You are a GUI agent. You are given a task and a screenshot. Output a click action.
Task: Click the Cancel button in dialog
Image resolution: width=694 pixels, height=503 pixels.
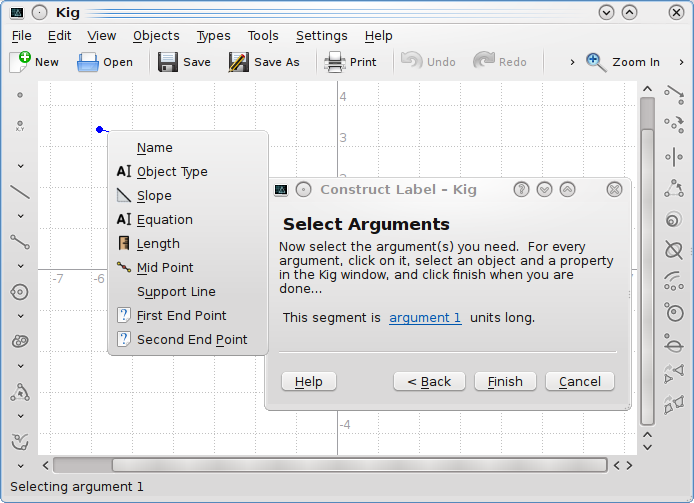[580, 382]
